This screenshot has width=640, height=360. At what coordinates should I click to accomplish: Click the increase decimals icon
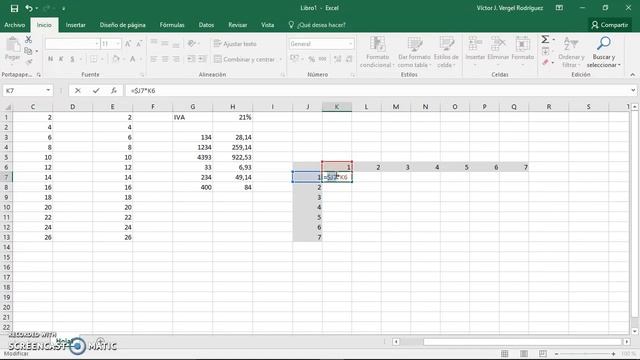tap(338, 59)
